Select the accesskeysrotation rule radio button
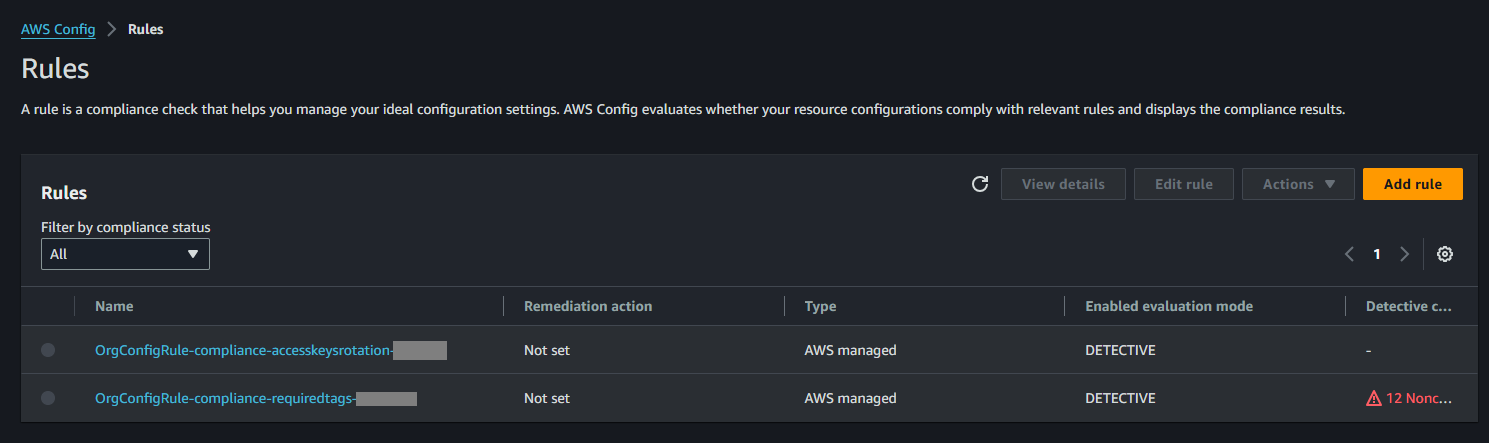Viewport: 1489px width, 443px height. (x=48, y=350)
